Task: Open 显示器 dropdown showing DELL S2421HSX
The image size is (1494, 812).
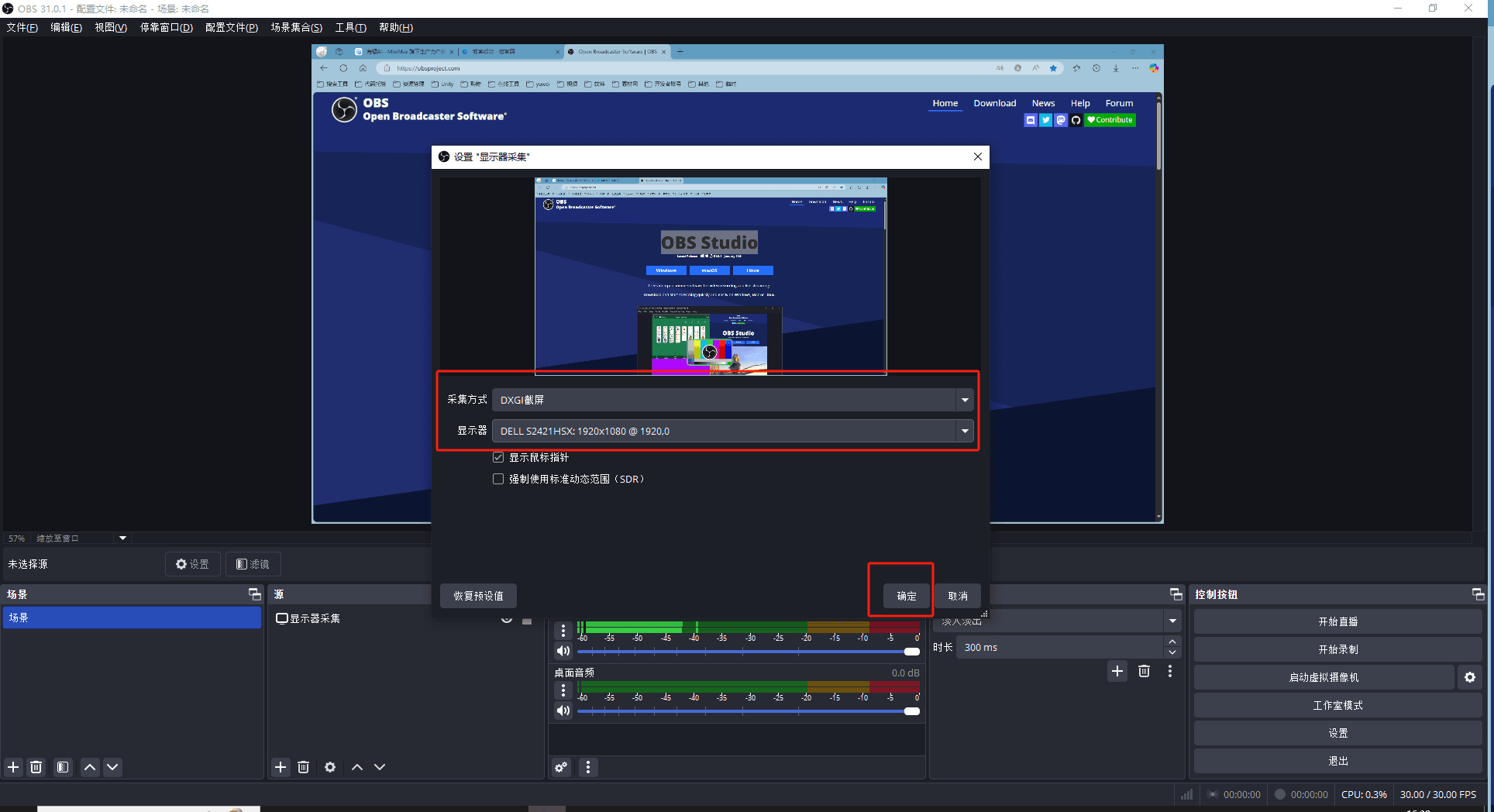Action: (733, 431)
